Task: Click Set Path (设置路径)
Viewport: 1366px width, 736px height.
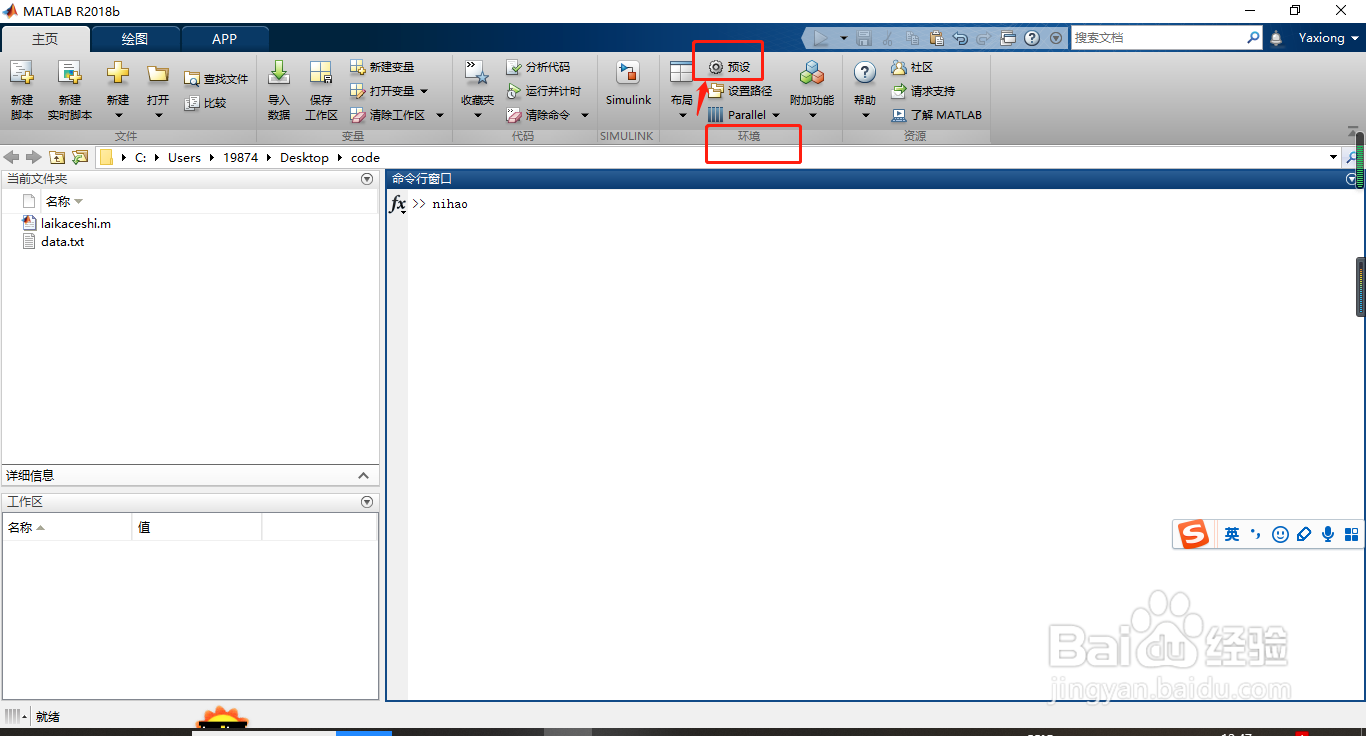Action: tap(739, 91)
